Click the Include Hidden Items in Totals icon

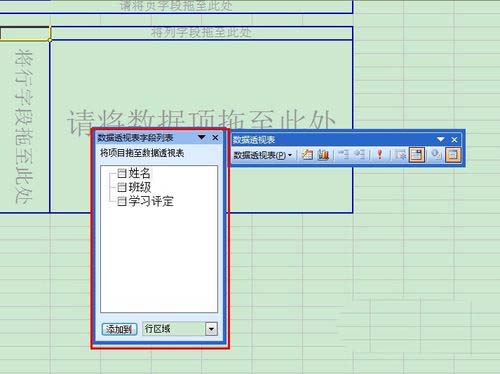(400, 155)
